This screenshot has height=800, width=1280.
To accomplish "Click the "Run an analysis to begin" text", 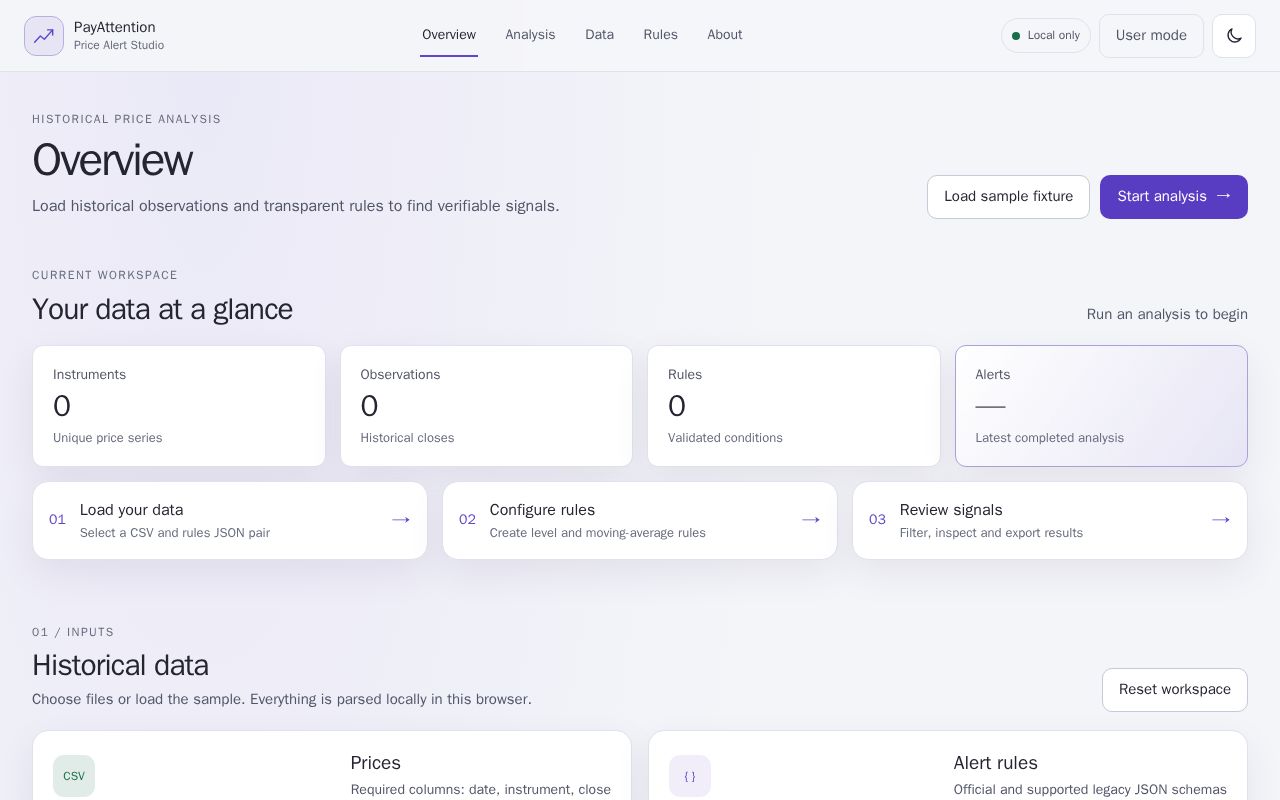I will pos(1167,314).
